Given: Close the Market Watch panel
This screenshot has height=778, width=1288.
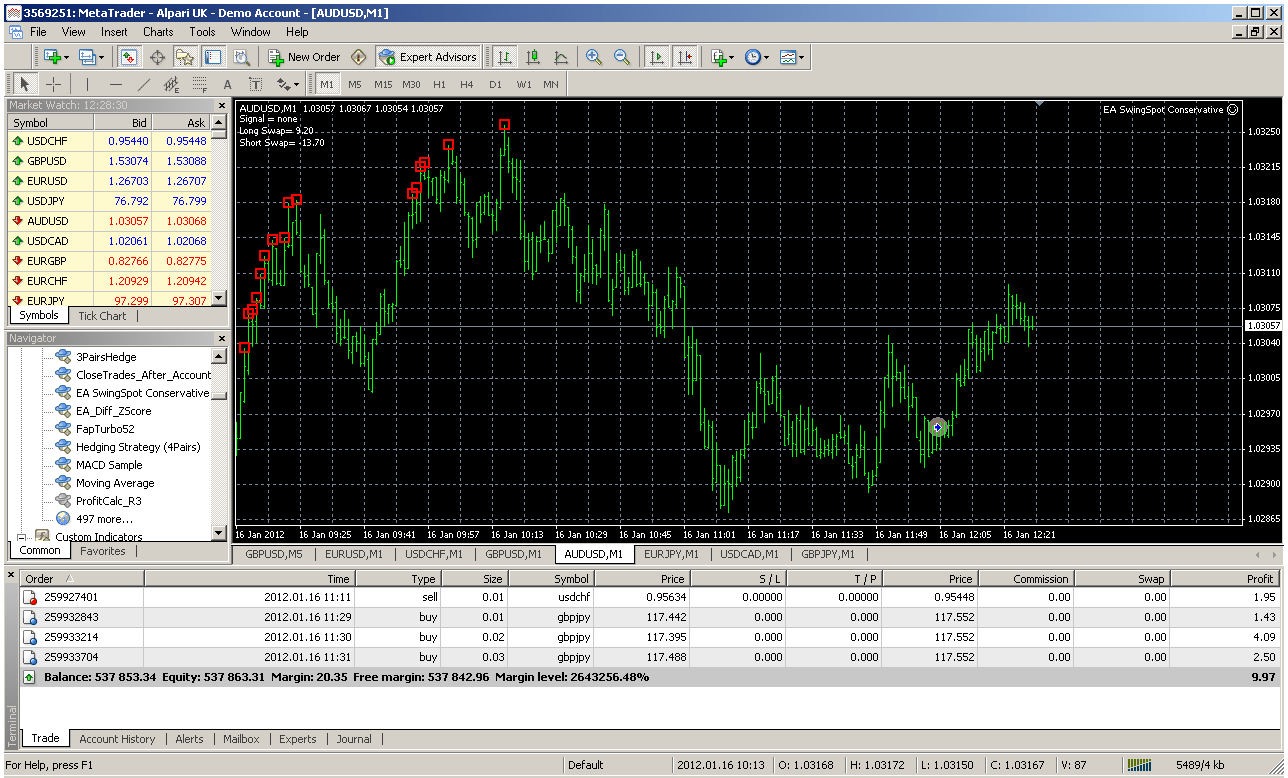Looking at the screenshot, I should (222, 105).
